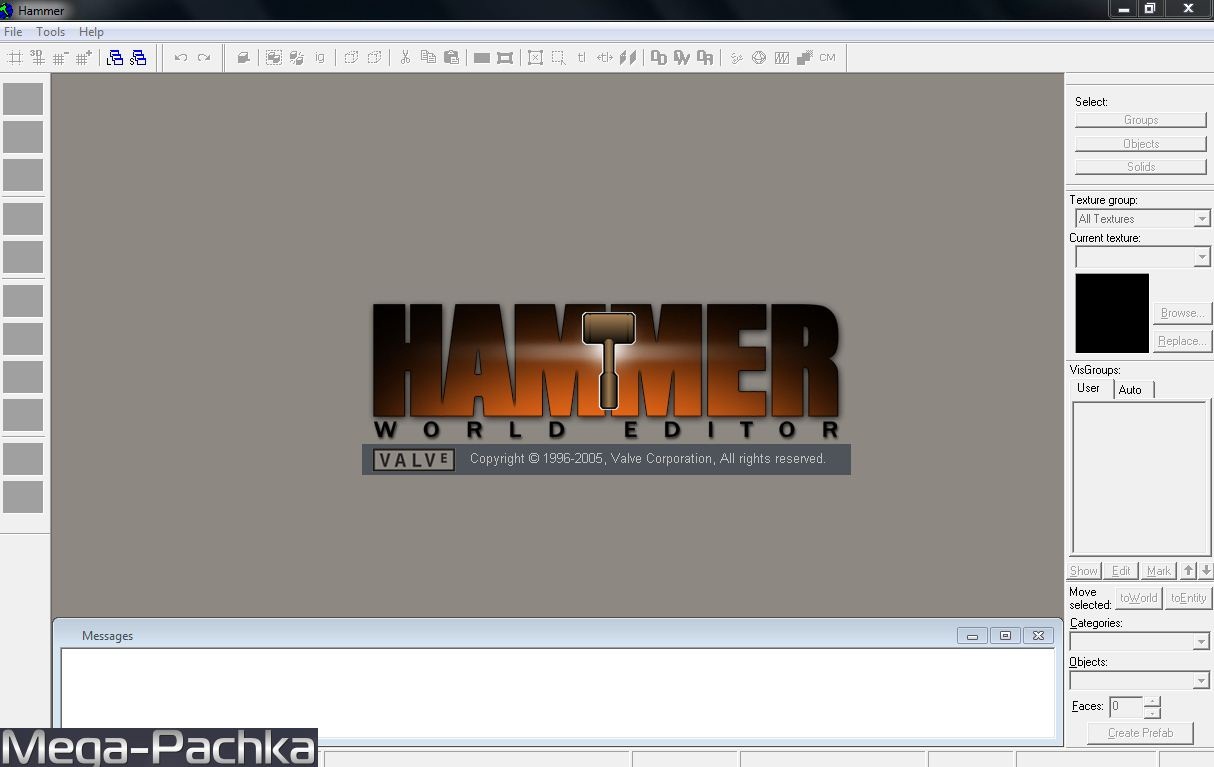Click the Replace... texture button

click(1182, 341)
